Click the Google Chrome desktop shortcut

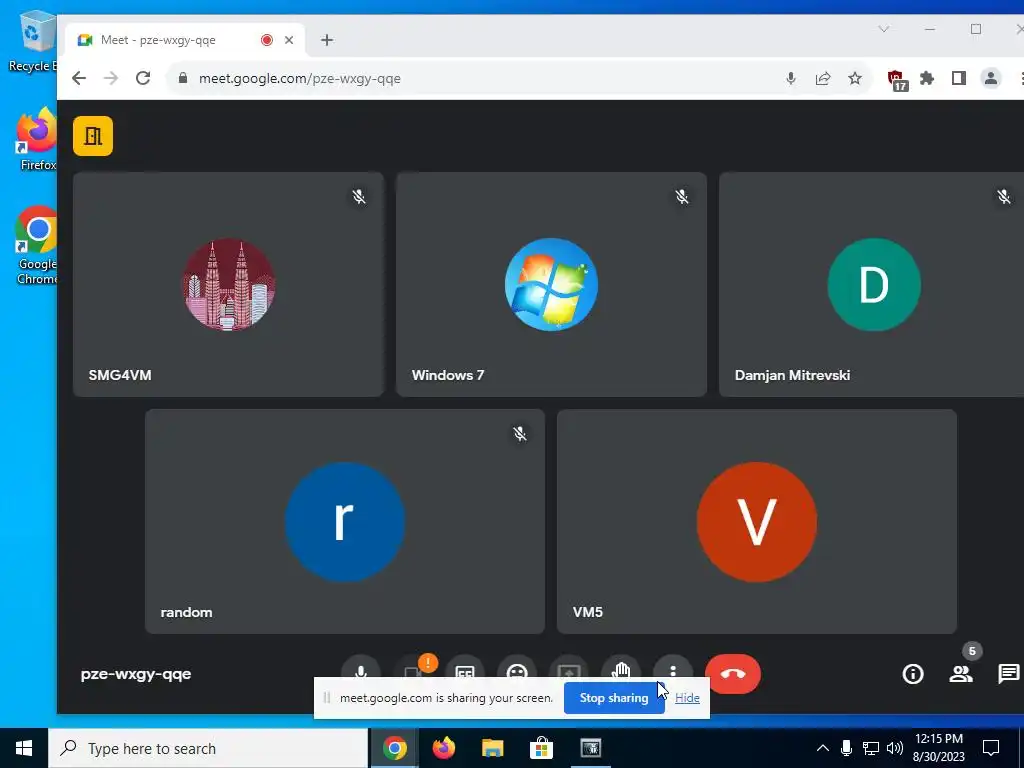point(37,246)
